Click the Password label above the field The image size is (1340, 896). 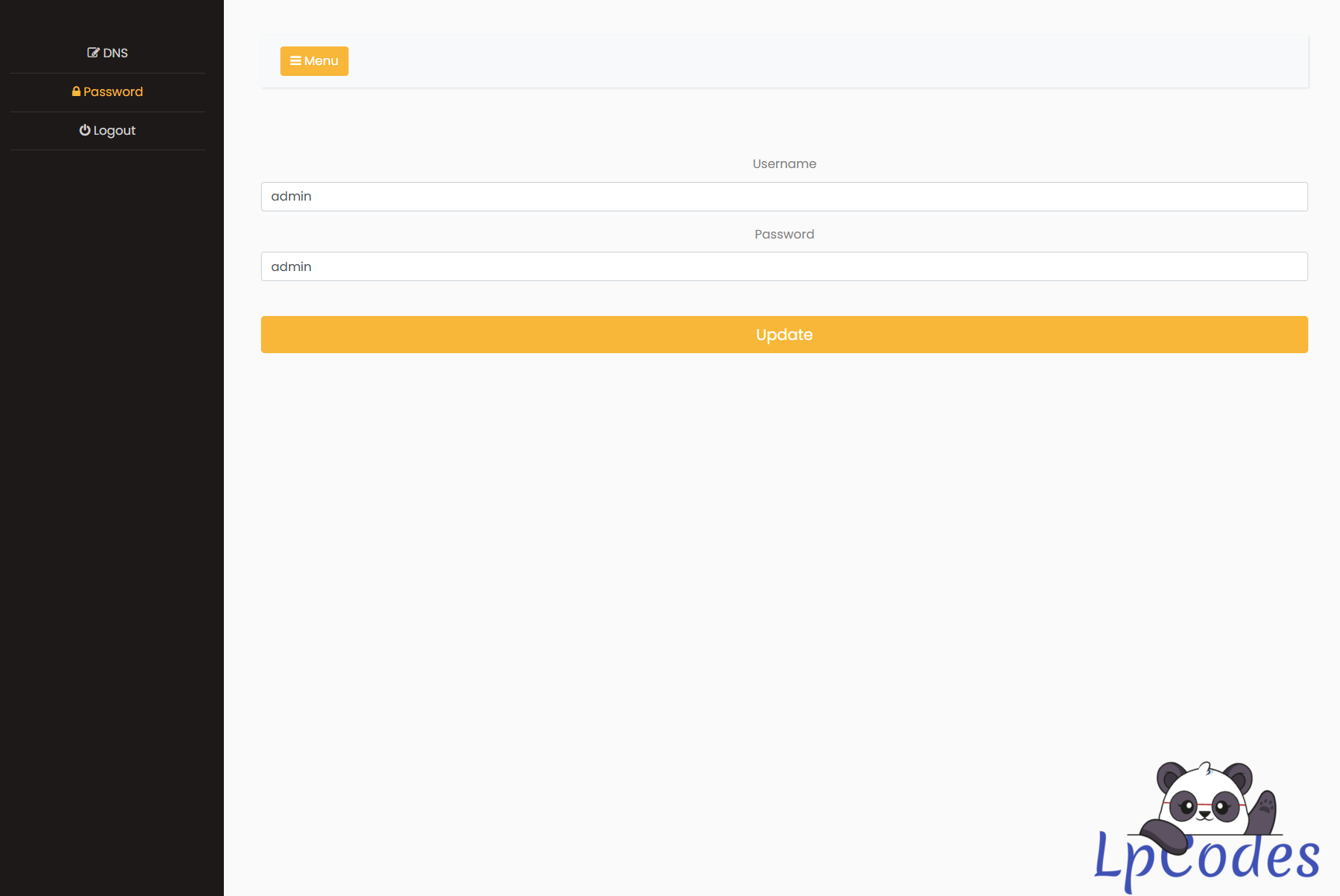click(784, 234)
